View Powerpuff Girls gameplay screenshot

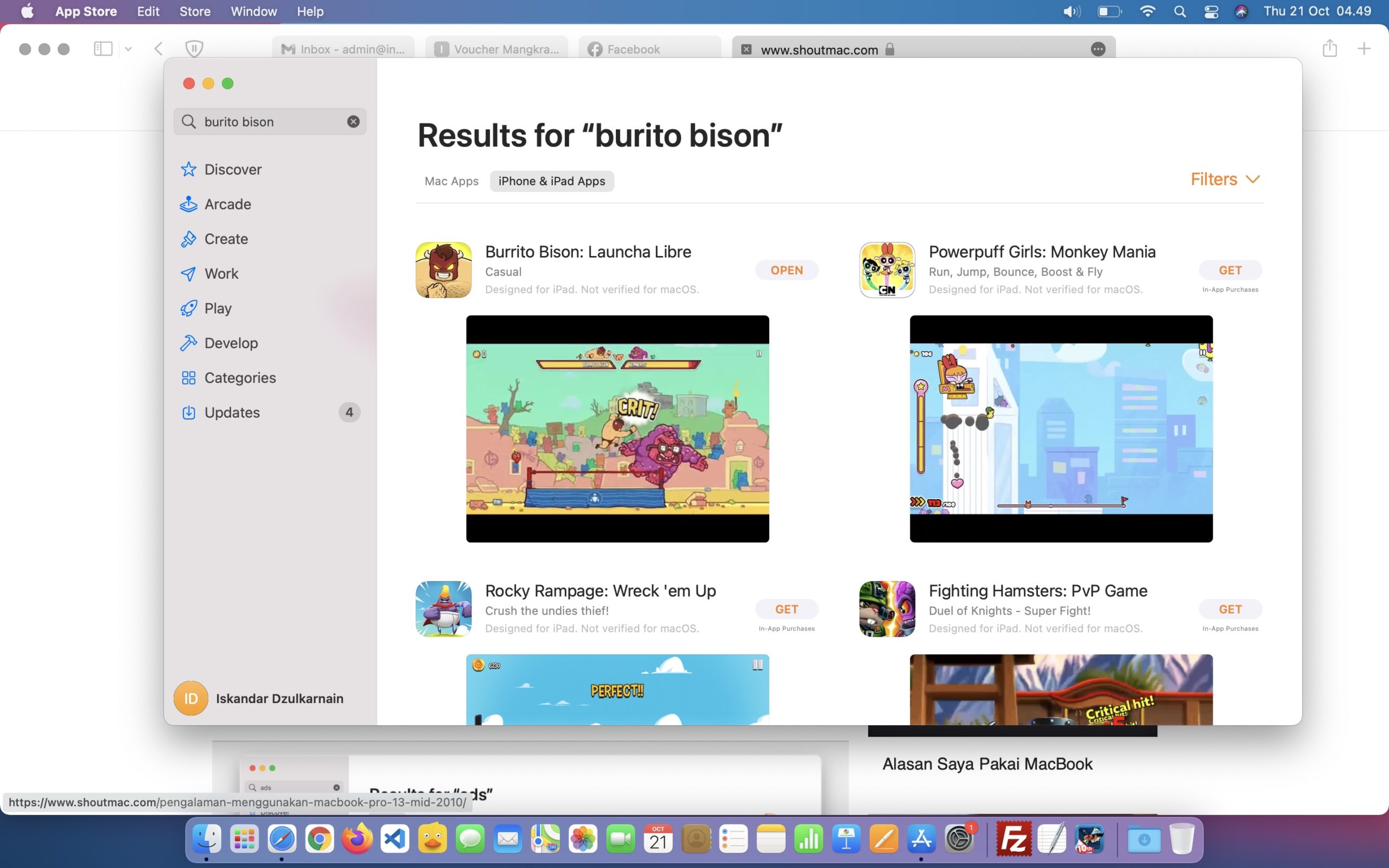coord(1061,429)
